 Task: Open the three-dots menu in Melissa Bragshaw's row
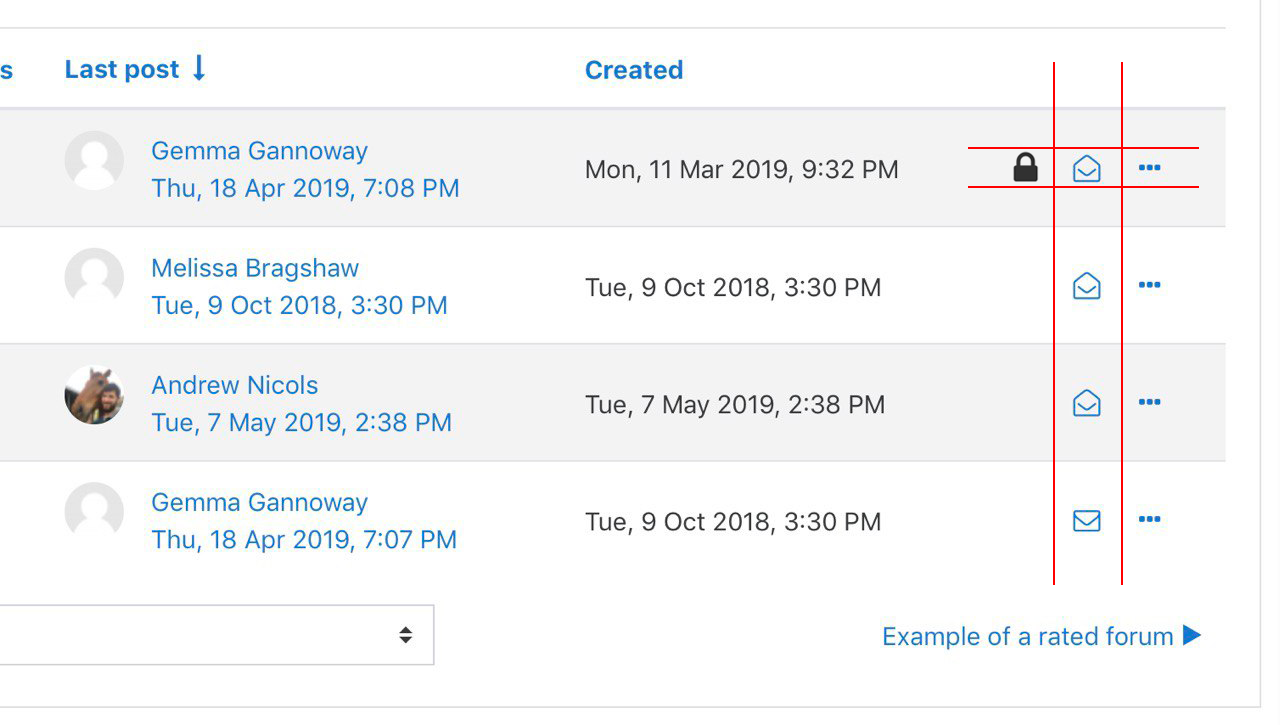[x=1150, y=285]
